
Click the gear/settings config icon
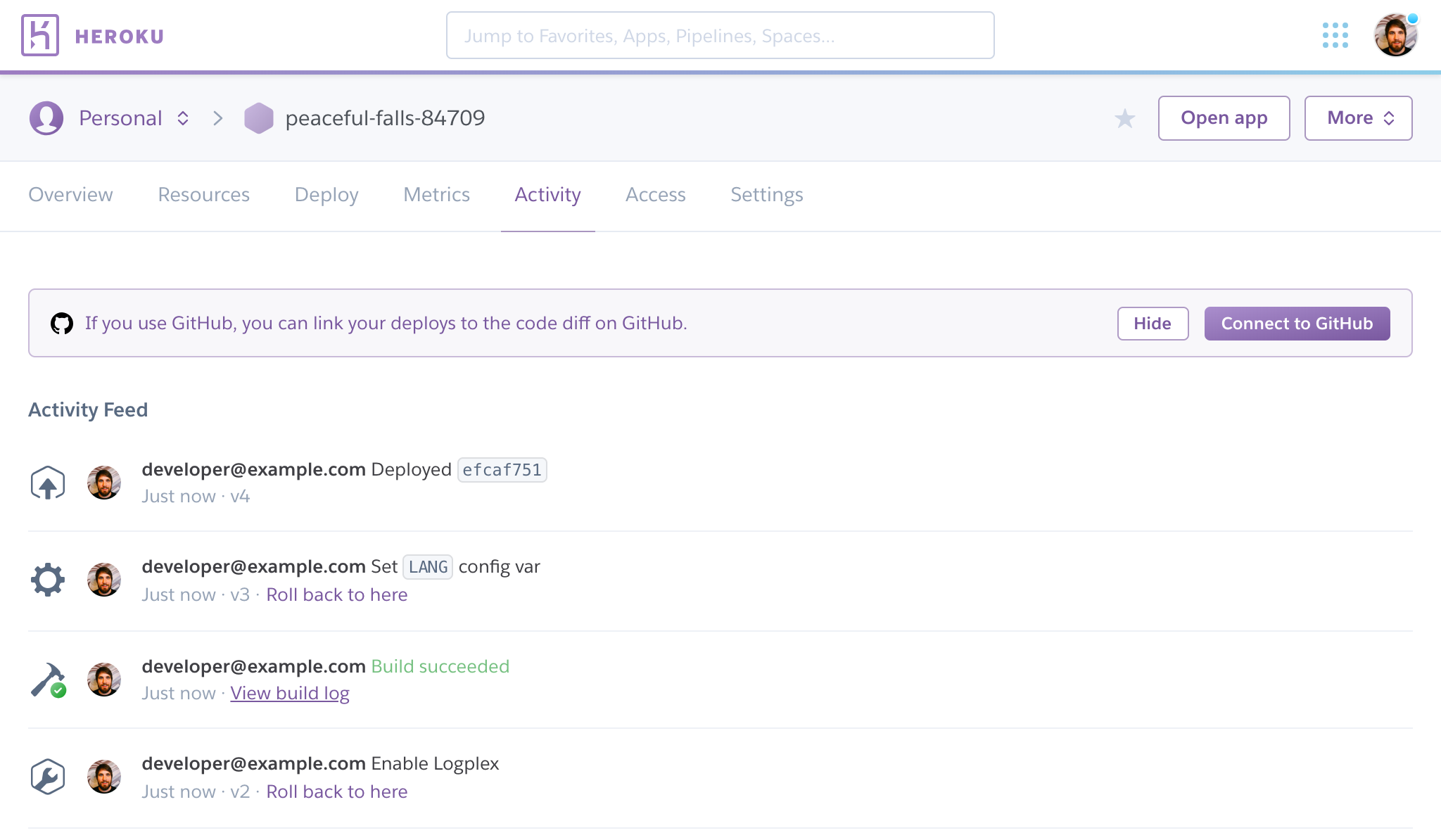coord(47,580)
